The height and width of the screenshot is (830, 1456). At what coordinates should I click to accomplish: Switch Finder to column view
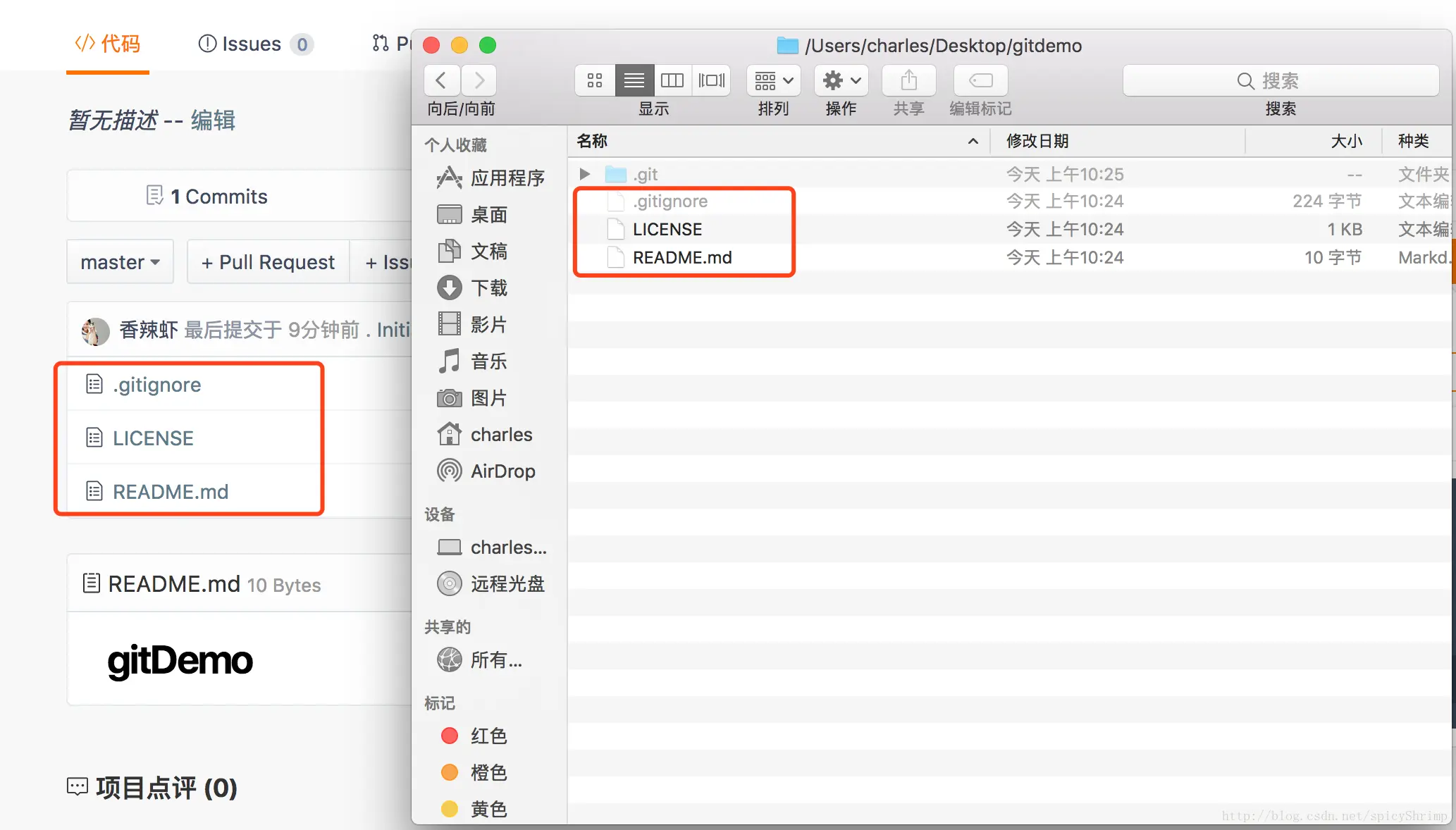click(x=672, y=80)
